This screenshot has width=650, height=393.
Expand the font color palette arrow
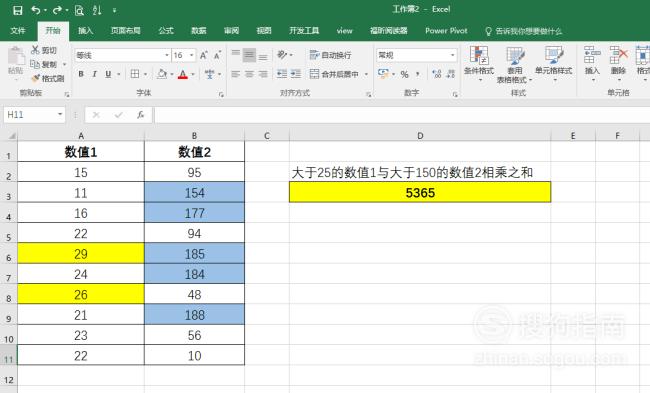pyautogui.click(x=193, y=75)
